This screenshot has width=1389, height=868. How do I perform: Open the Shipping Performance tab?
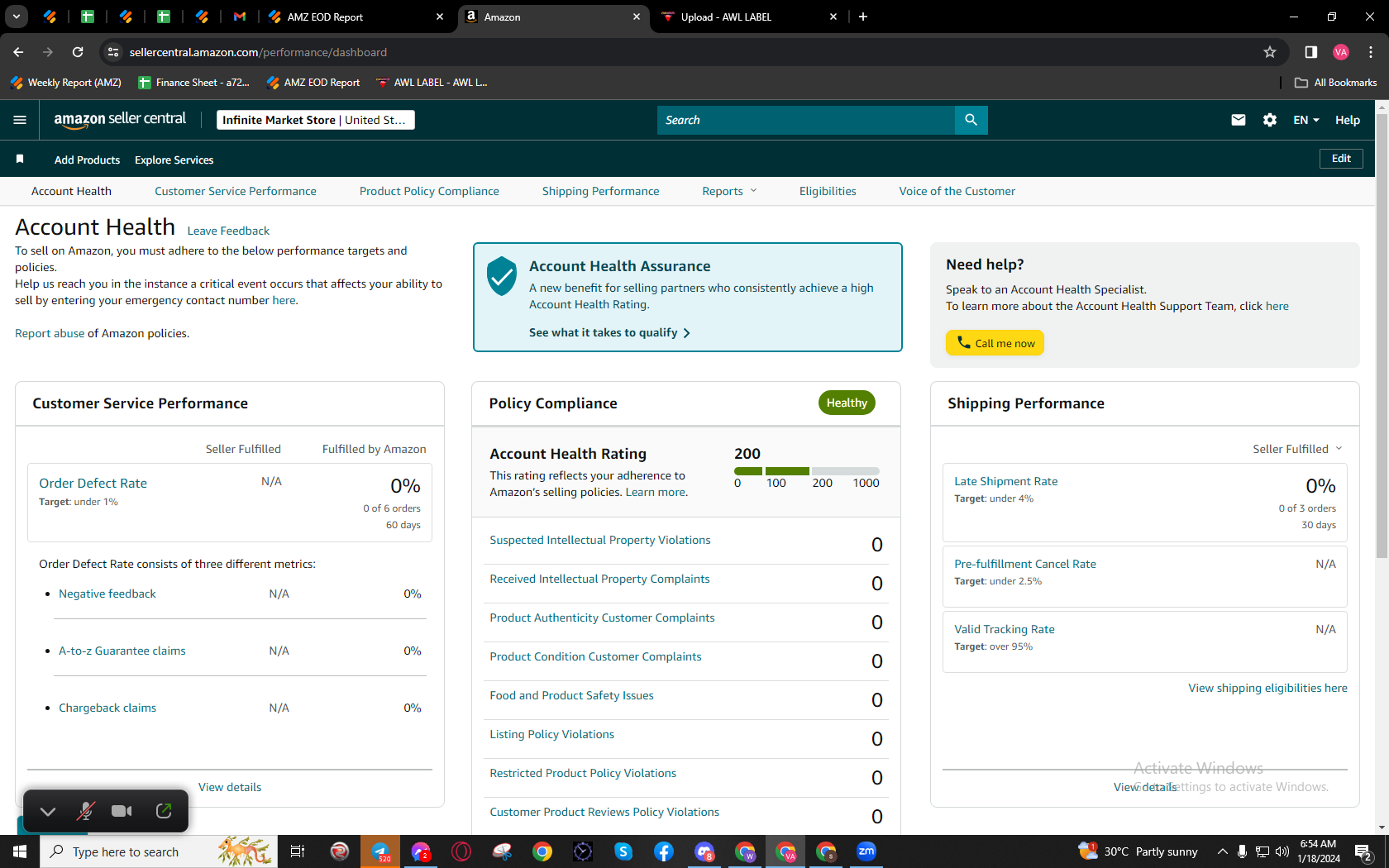(601, 191)
